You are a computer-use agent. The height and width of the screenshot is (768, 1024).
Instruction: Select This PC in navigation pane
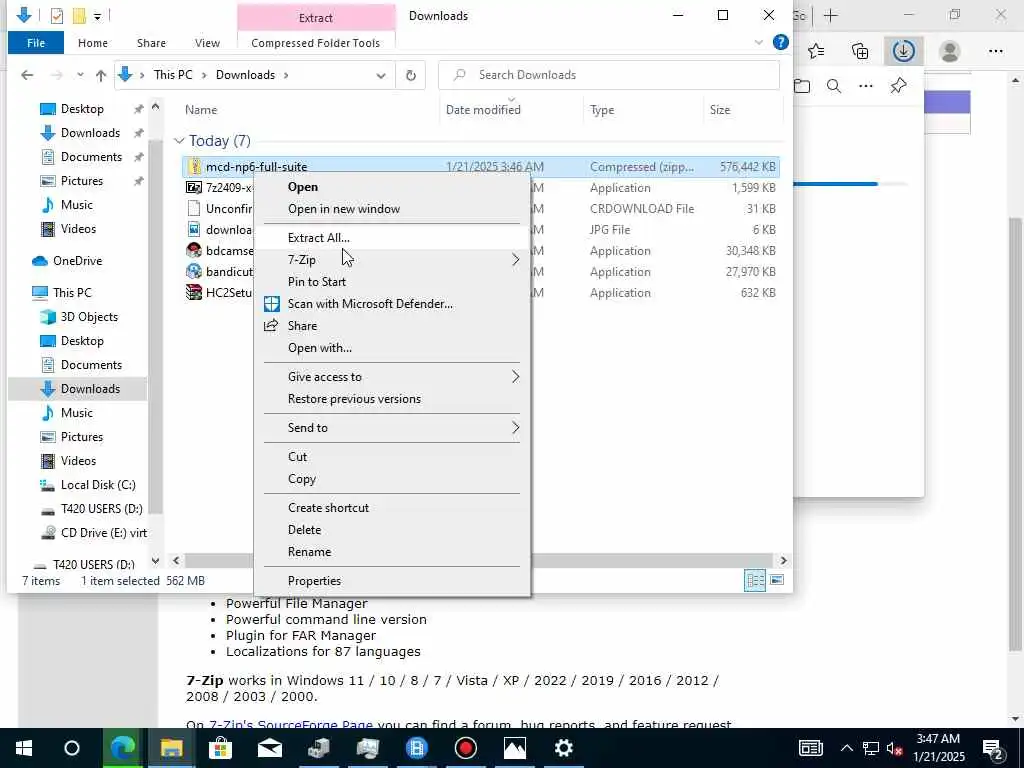coord(72,293)
